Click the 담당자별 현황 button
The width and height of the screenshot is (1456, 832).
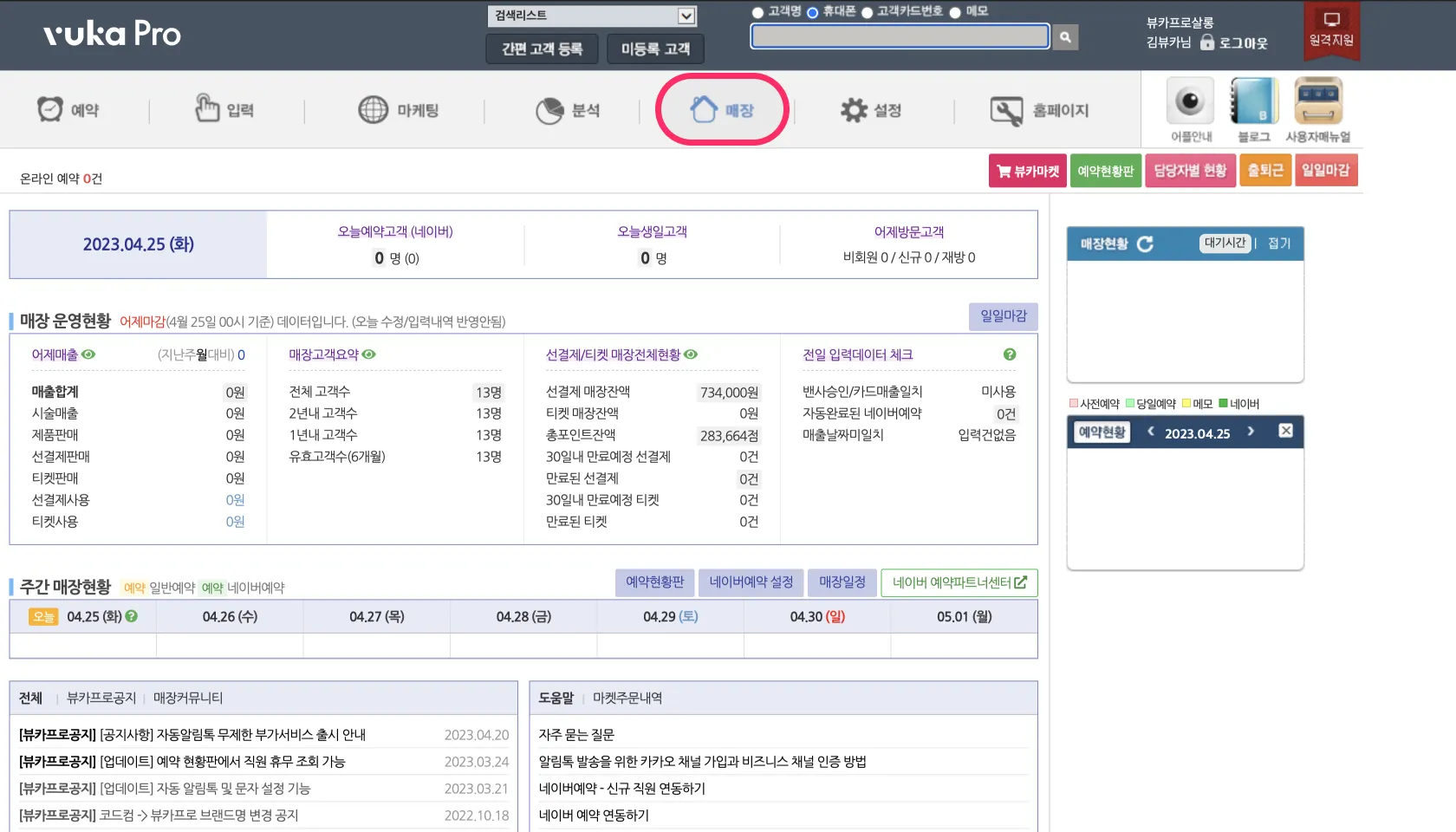coord(1190,171)
